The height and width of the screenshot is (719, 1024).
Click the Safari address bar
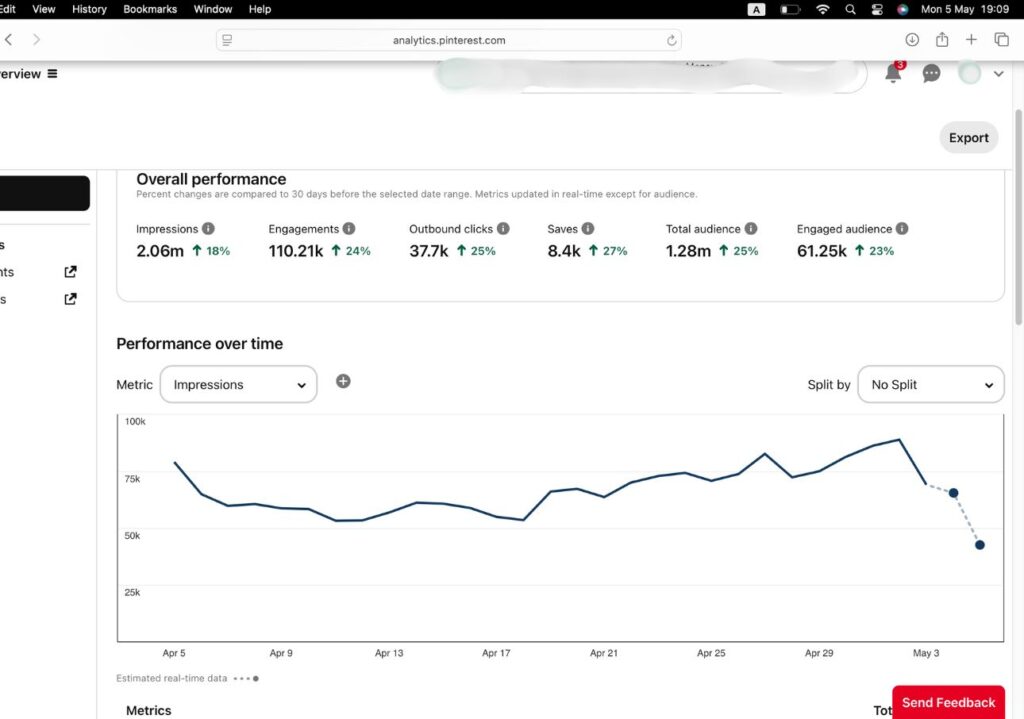coord(449,40)
